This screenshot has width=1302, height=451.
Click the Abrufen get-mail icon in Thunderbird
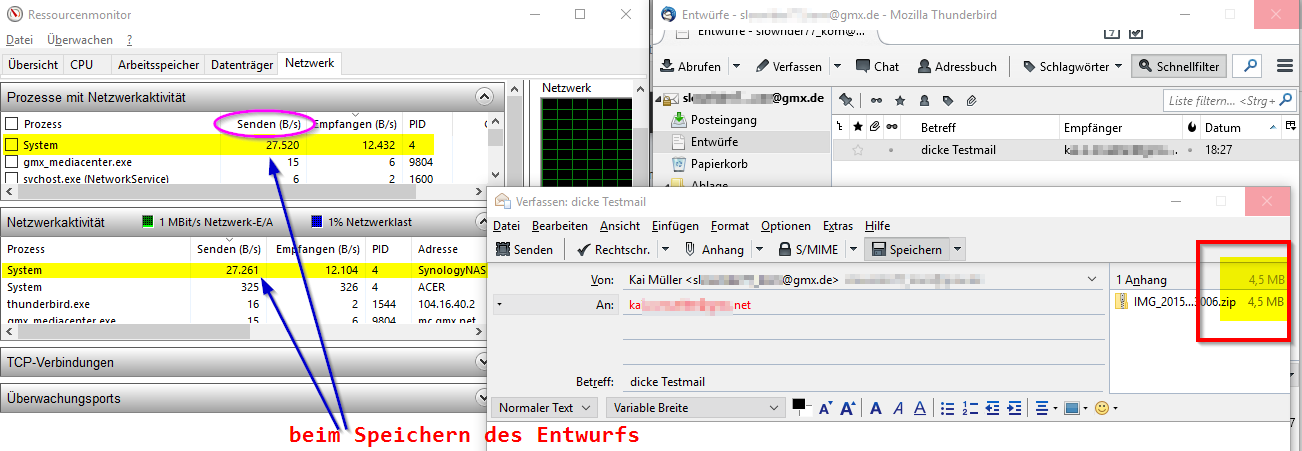click(666, 67)
